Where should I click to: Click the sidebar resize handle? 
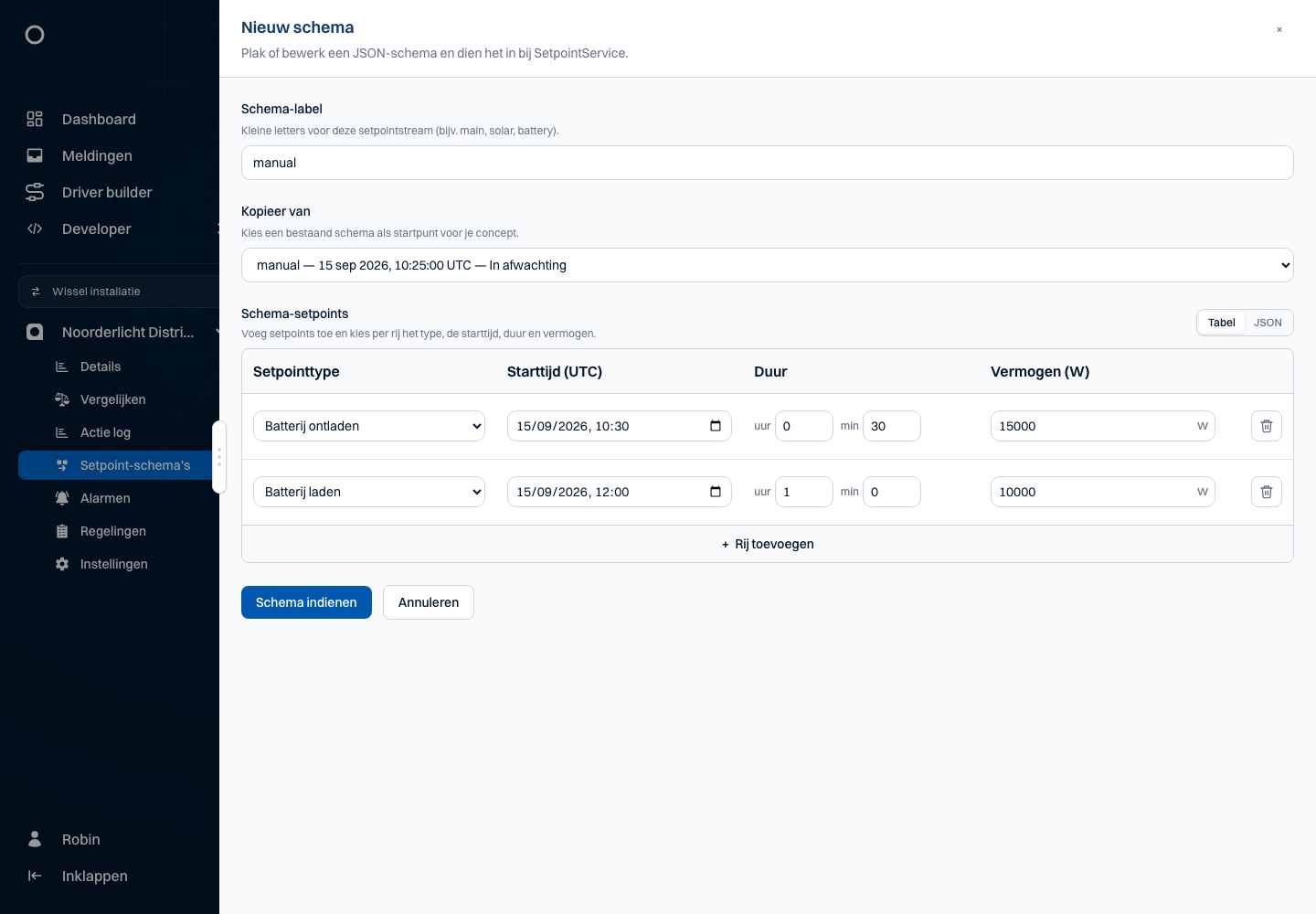pyautogui.click(x=219, y=457)
